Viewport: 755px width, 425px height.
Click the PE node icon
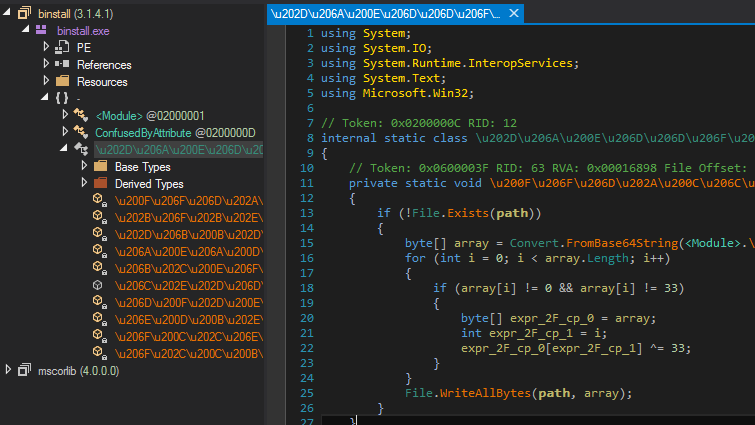62,47
